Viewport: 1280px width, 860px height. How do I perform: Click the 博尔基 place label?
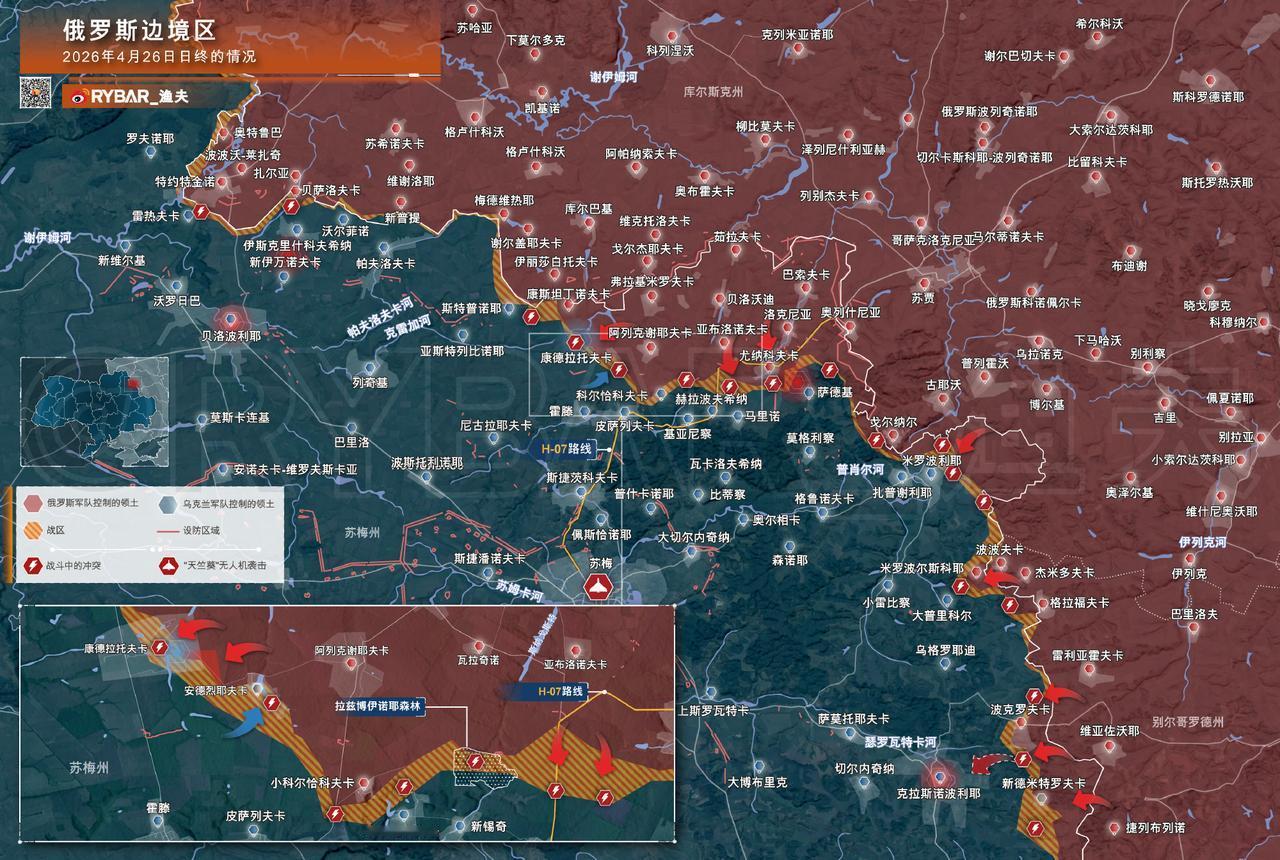point(1047,405)
